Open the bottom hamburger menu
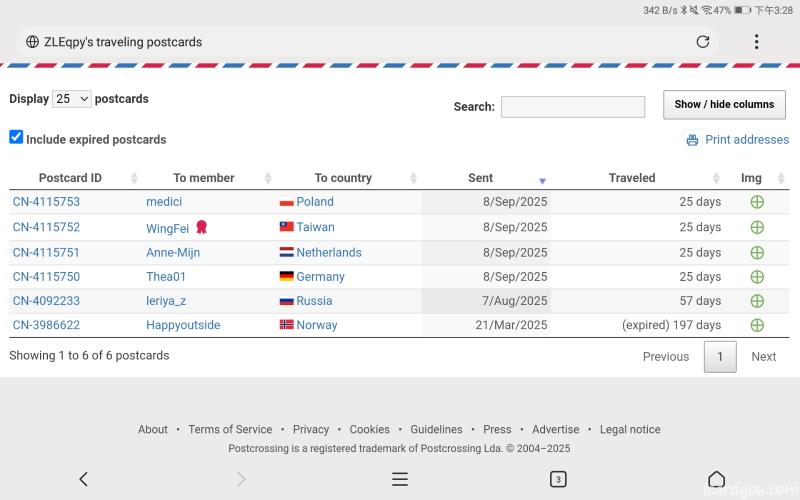 [400, 479]
